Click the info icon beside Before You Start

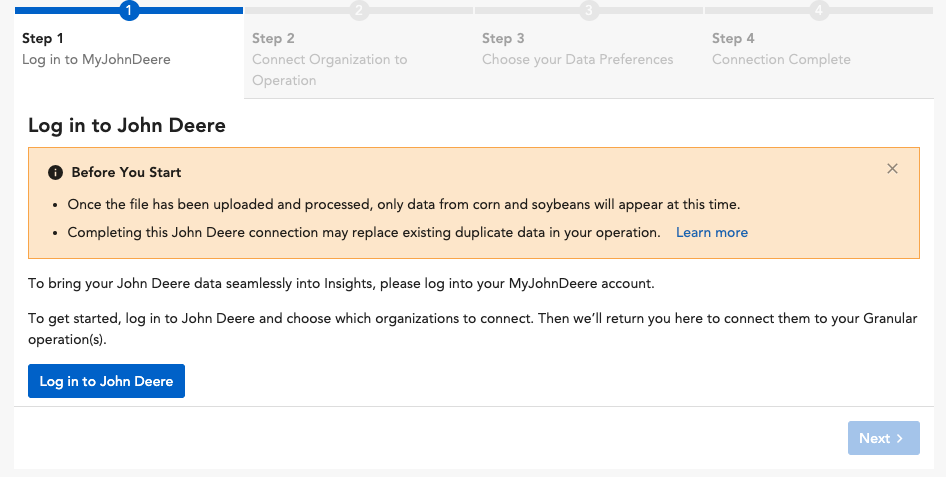[x=56, y=172]
